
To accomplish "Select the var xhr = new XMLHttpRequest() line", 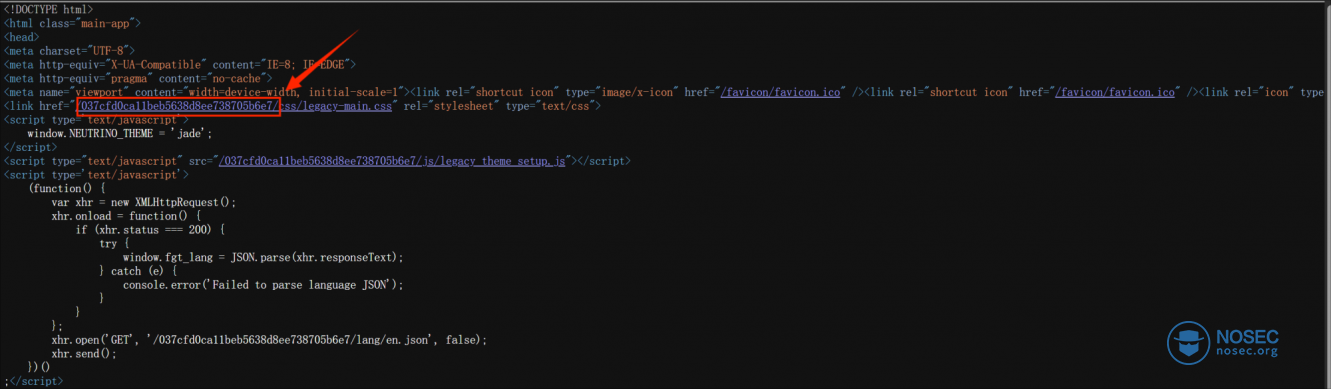I will coord(143,202).
